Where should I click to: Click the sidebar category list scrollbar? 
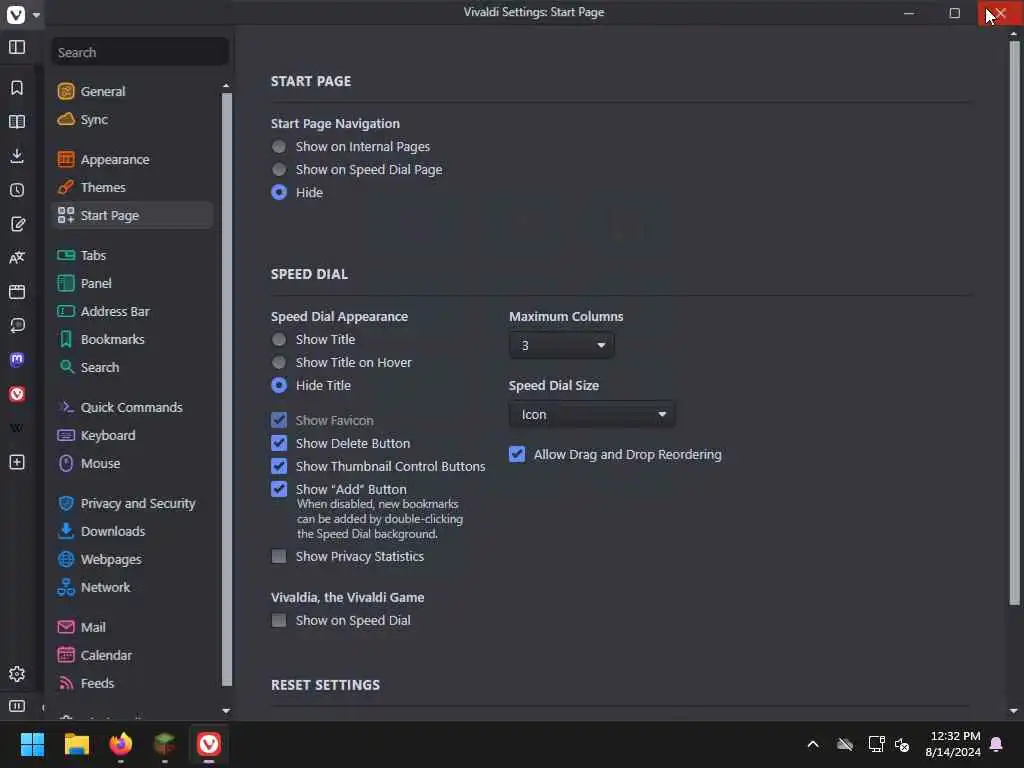[x=227, y=389]
